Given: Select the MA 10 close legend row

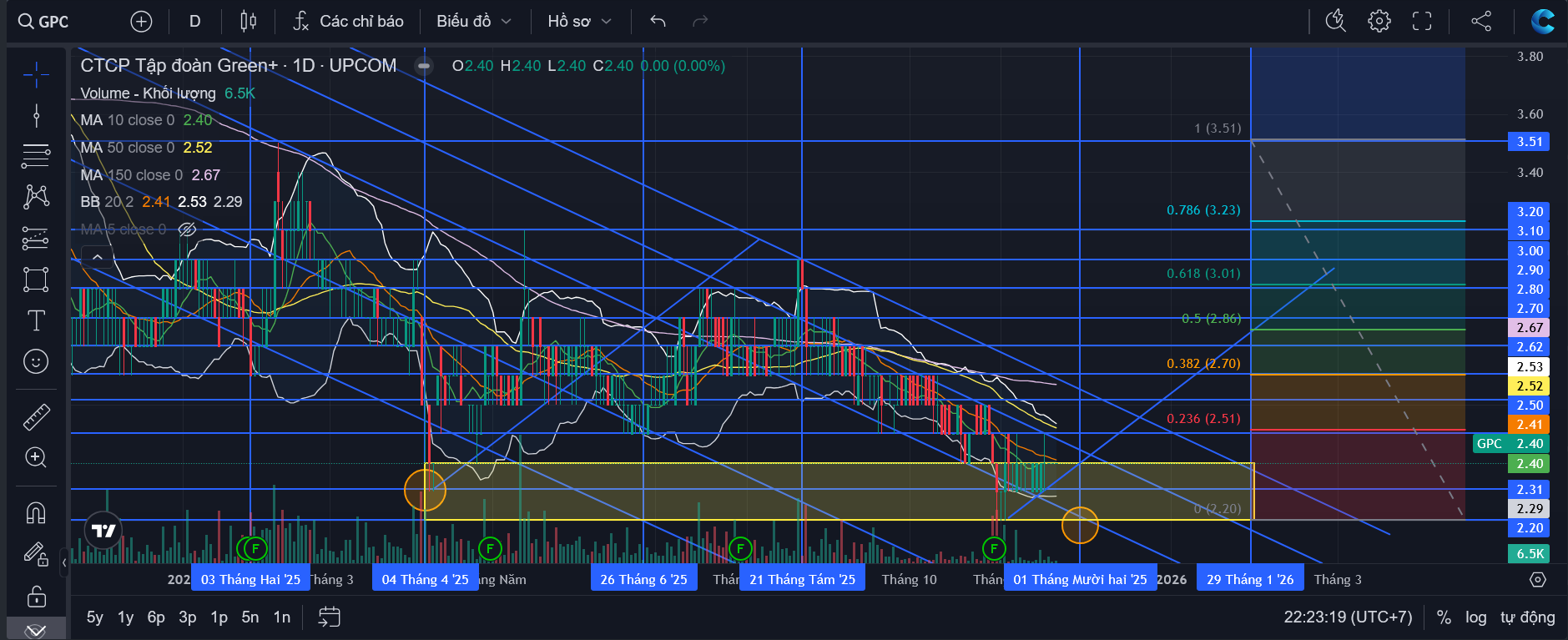Looking at the screenshot, I should [146, 120].
